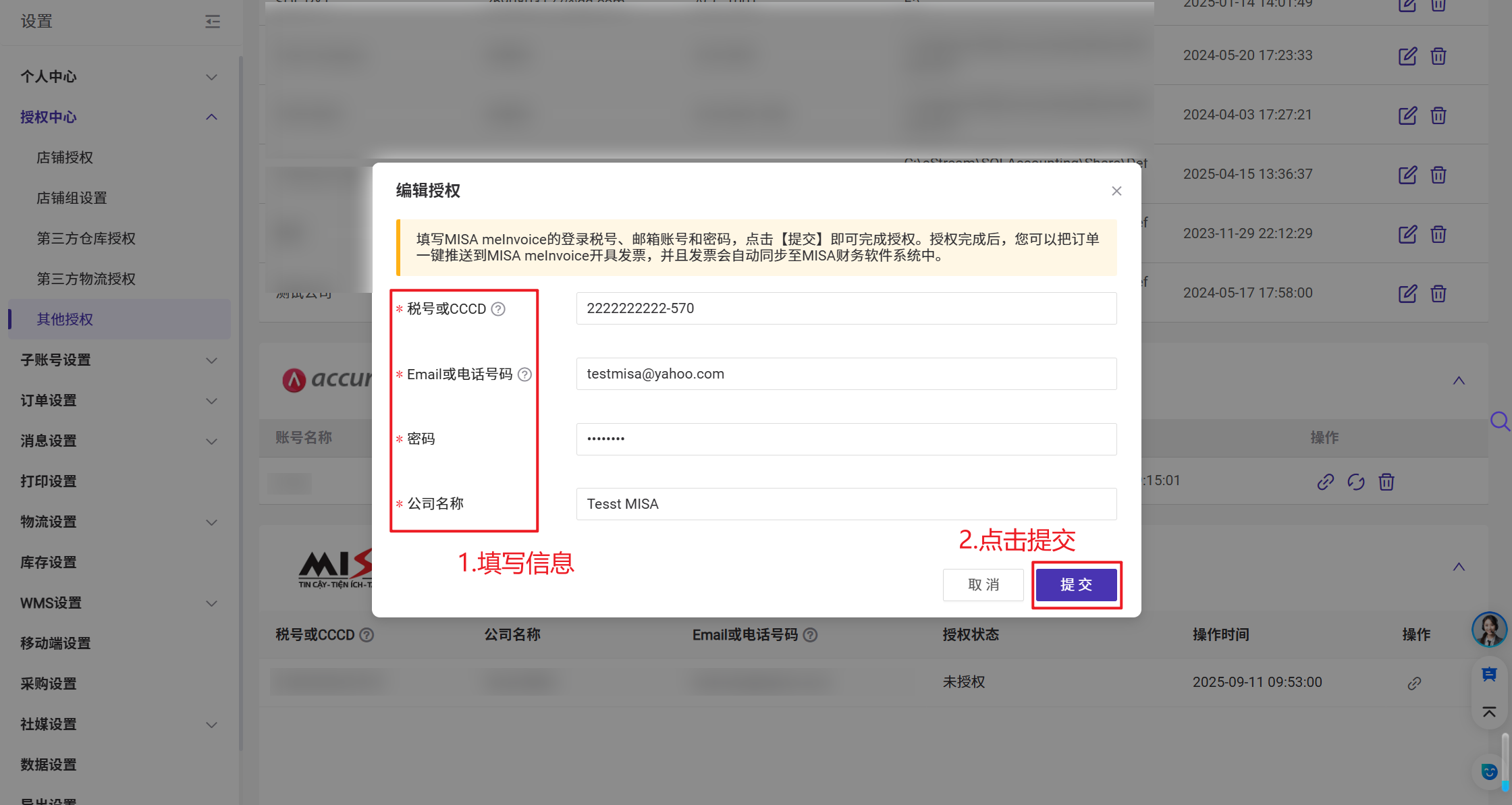
Task: Click edit icon for 2024-05-20 17:23:33 row
Action: coord(1407,56)
